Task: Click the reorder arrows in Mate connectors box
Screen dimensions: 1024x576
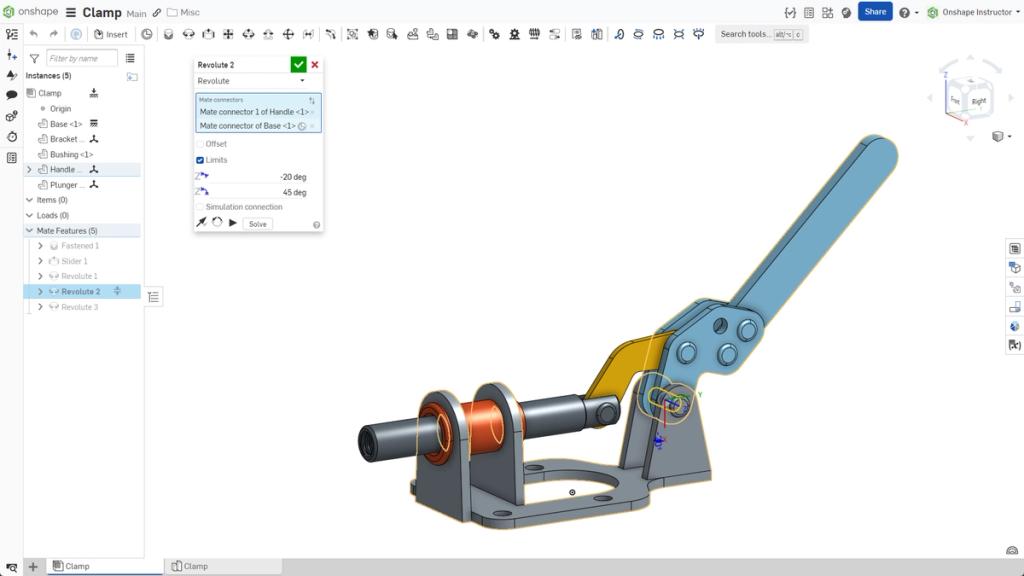Action: point(314,101)
